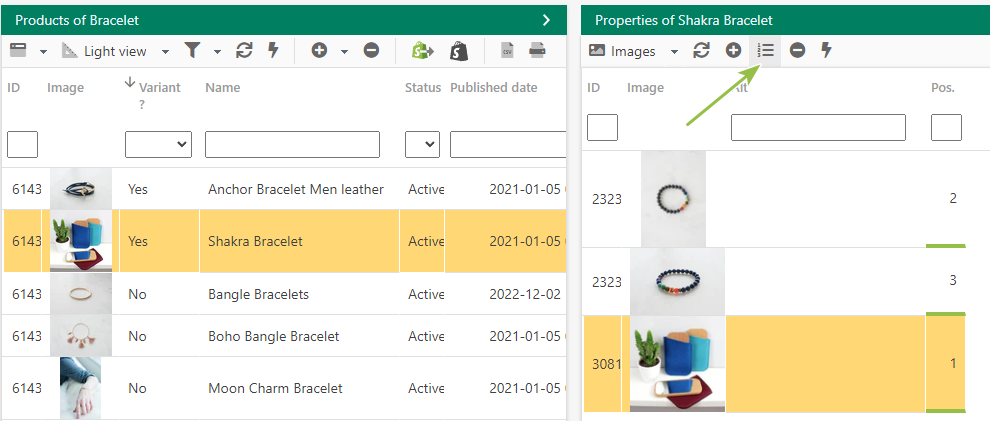The image size is (990, 421).
Task: Print the products list
Action: pyautogui.click(x=537, y=51)
